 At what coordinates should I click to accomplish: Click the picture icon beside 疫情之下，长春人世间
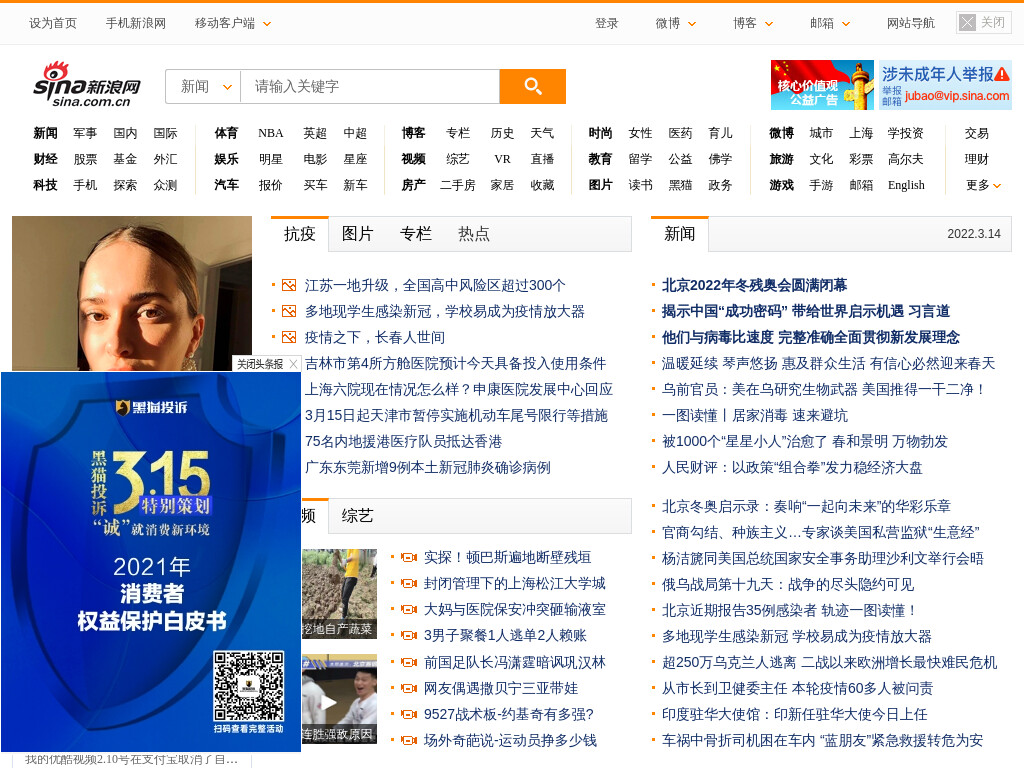click(x=289, y=338)
